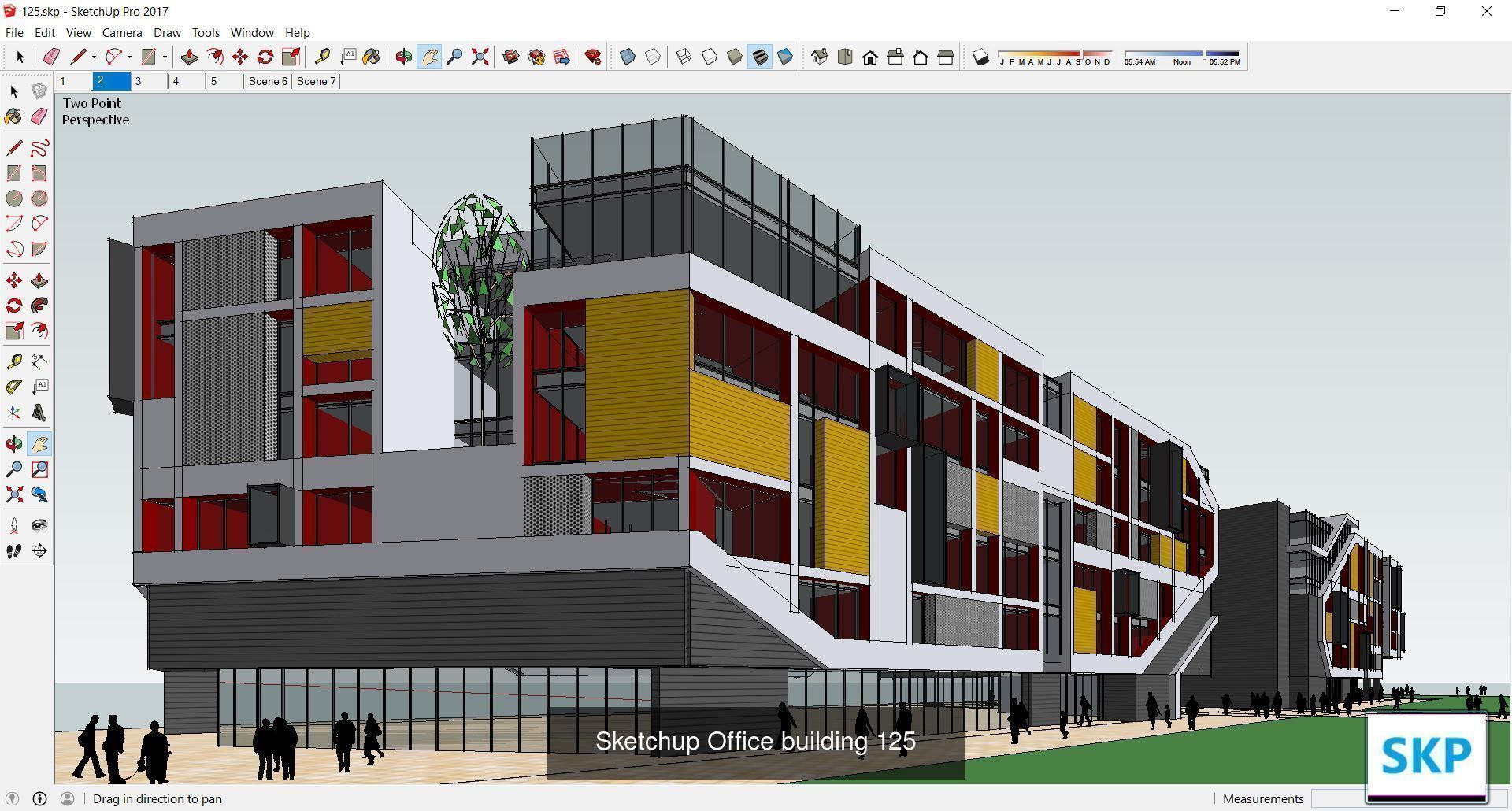Switch to scene tab 5
The width and height of the screenshot is (1512, 811).
[225, 81]
